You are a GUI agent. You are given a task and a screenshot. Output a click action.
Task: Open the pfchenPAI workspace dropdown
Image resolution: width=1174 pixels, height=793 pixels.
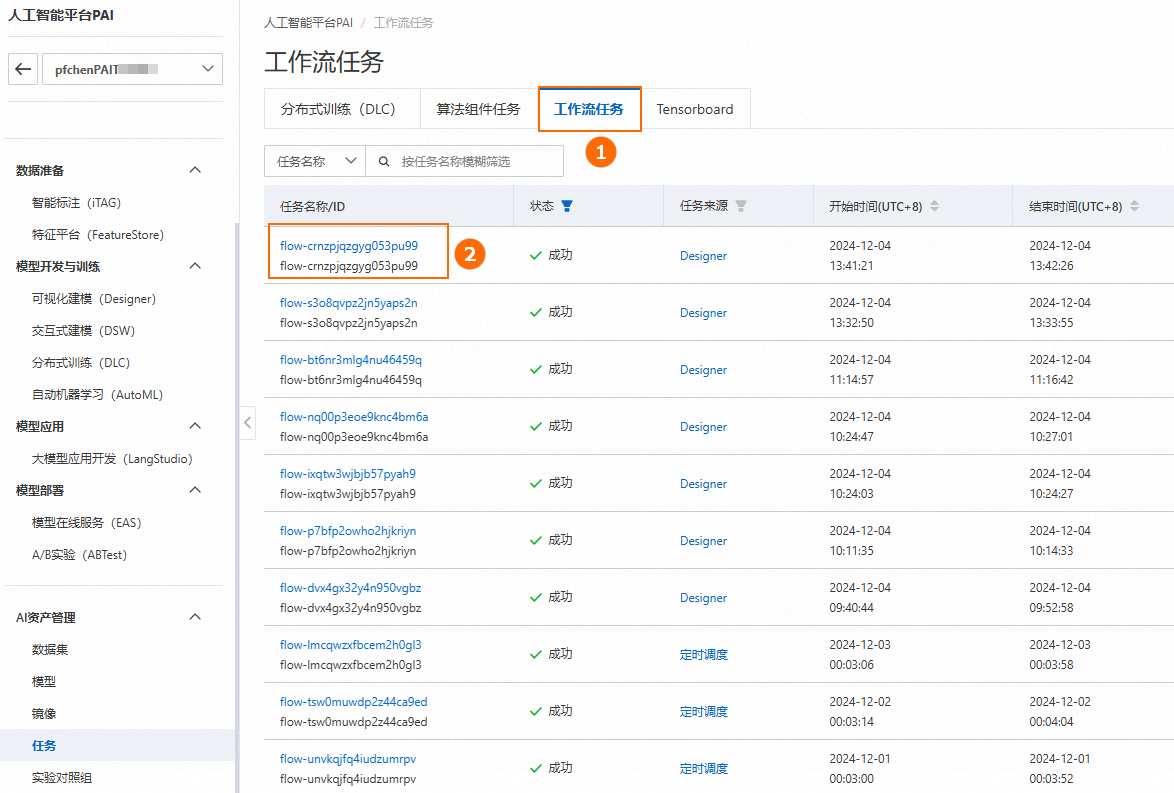[133, 69]
